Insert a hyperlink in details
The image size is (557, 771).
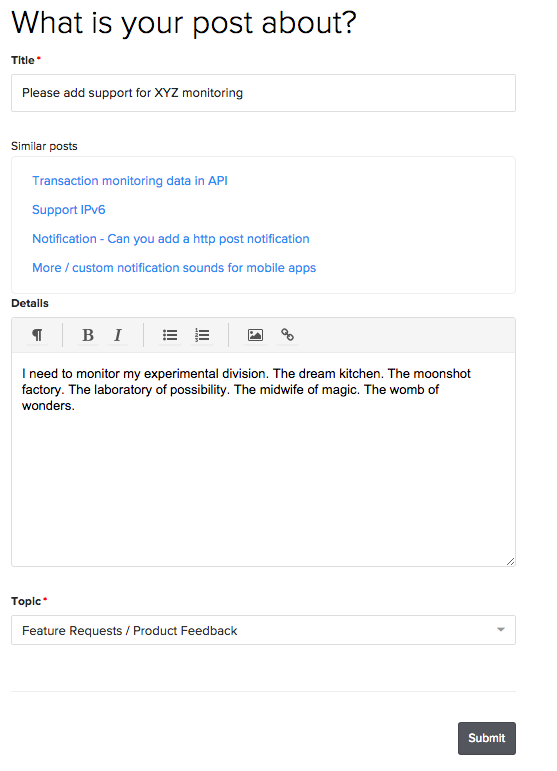click(287, 335)
